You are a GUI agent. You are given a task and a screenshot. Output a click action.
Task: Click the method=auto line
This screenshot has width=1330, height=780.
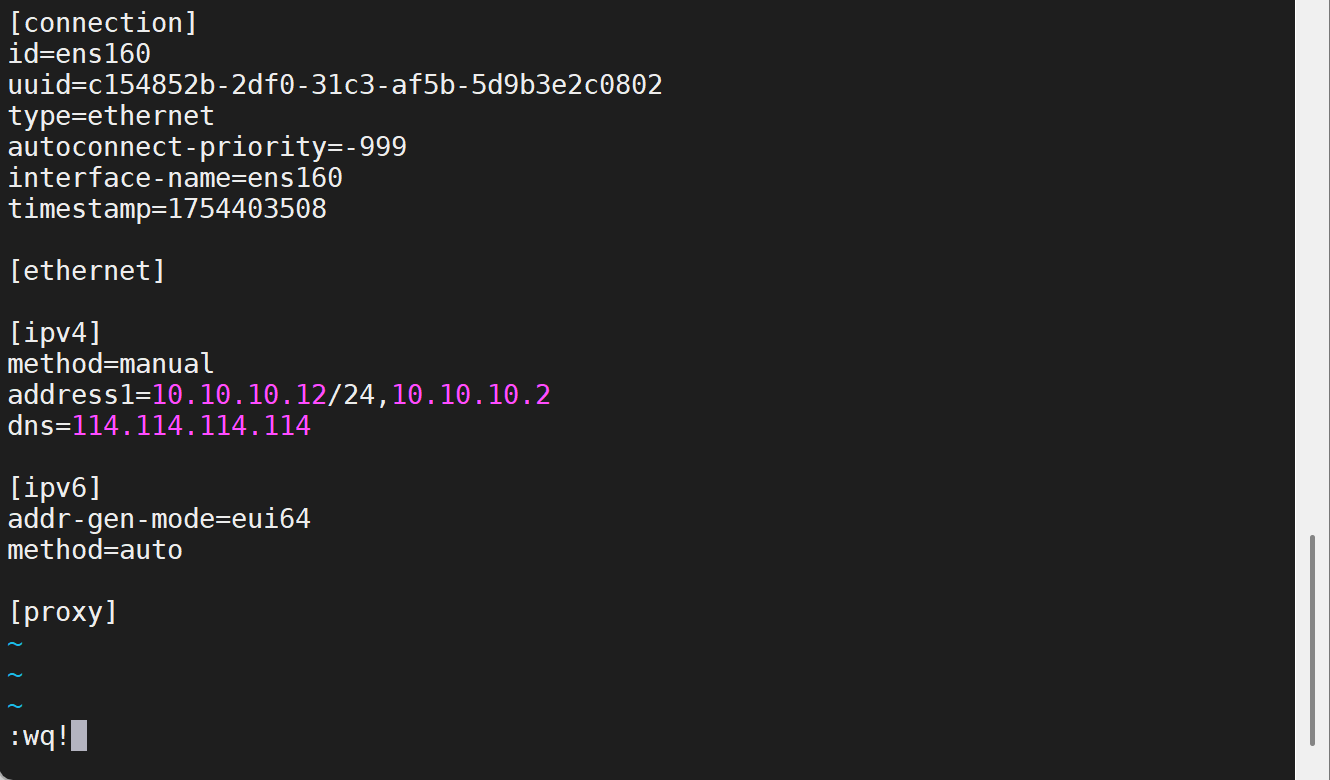(x=95, y=550)
